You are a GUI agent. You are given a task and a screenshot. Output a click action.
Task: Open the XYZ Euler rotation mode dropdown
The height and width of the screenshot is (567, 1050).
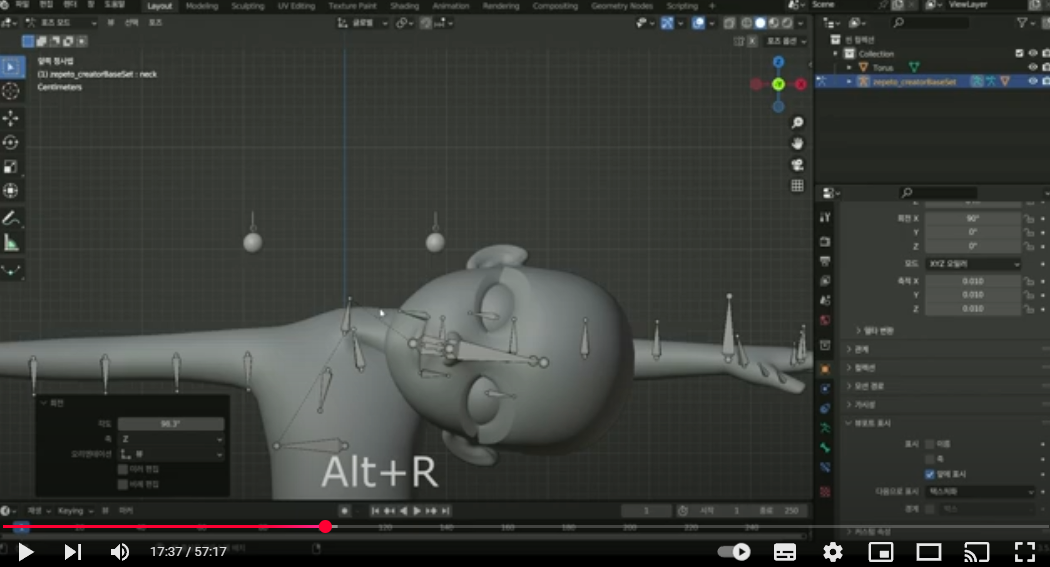coord(974,264)
